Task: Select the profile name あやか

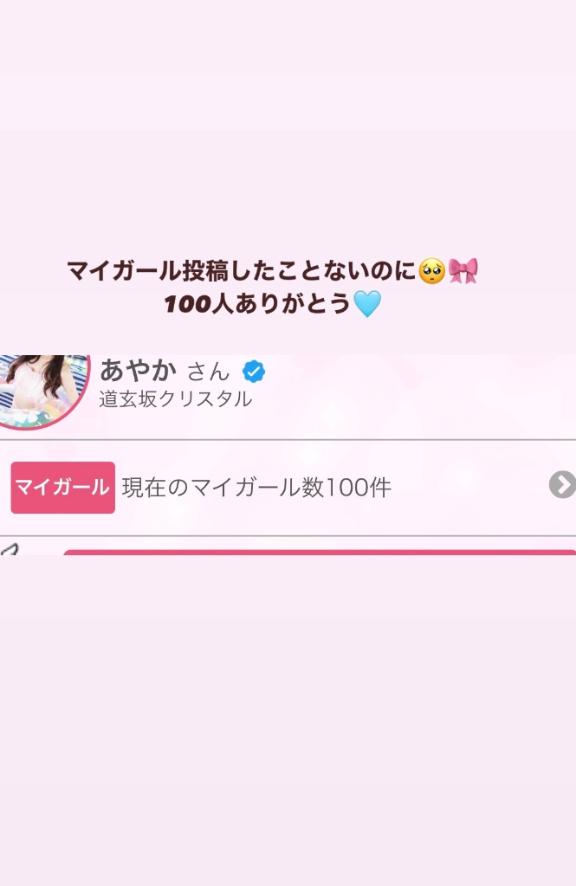Action: 138,371
